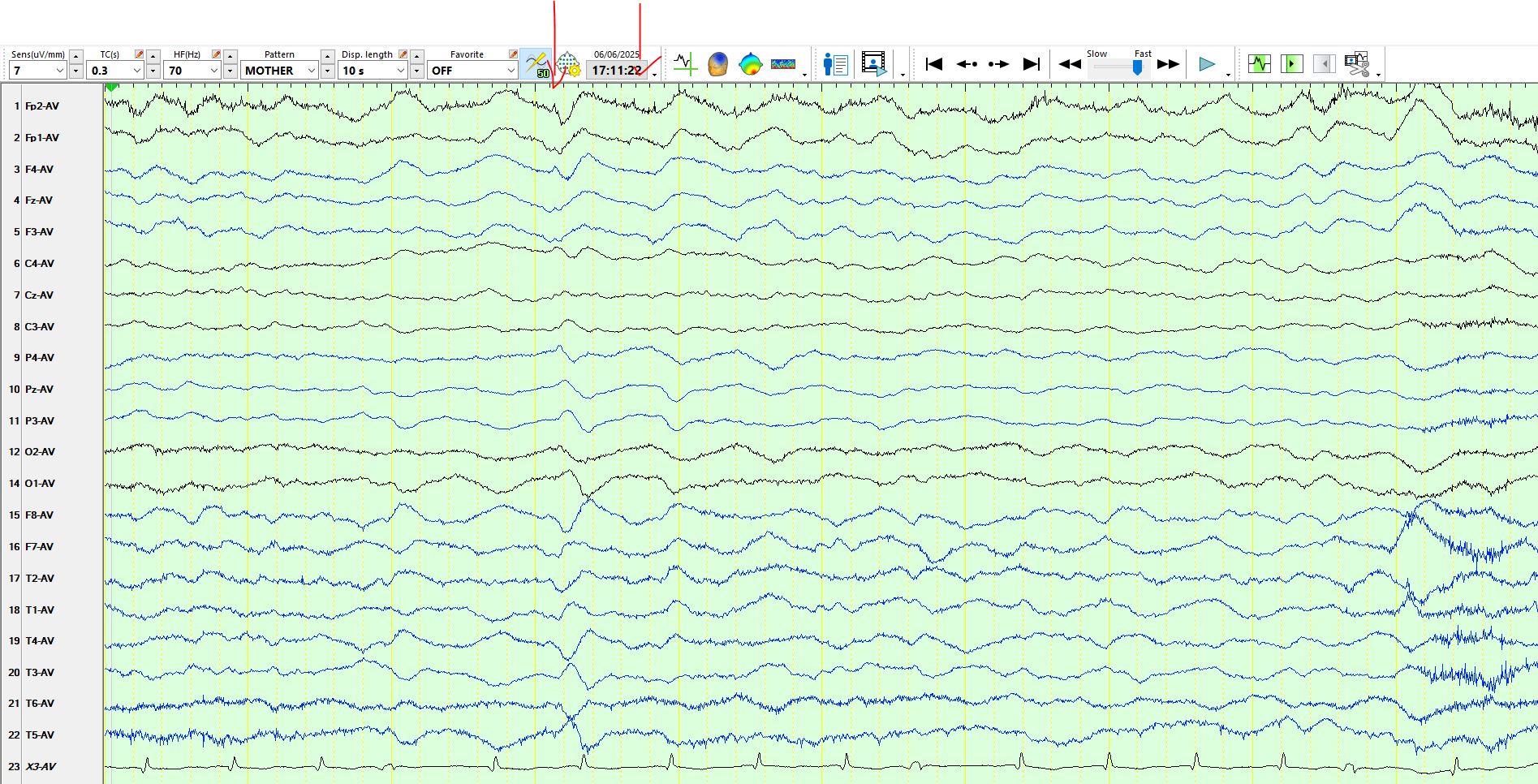This screenshot has height=784, width=1538.
Task: Select the T5-AV channel label
Action: (x=40, y=735)
